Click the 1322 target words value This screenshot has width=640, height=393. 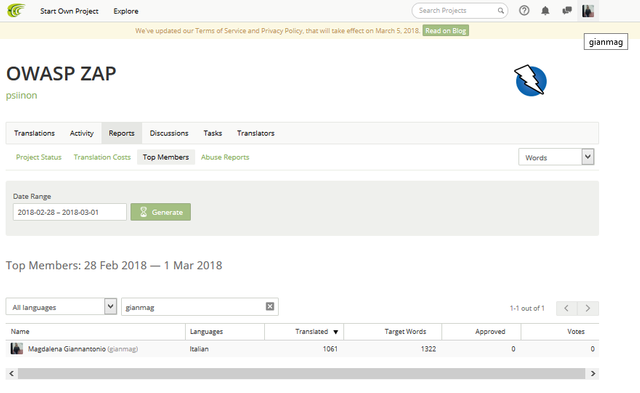pos(428,349)
